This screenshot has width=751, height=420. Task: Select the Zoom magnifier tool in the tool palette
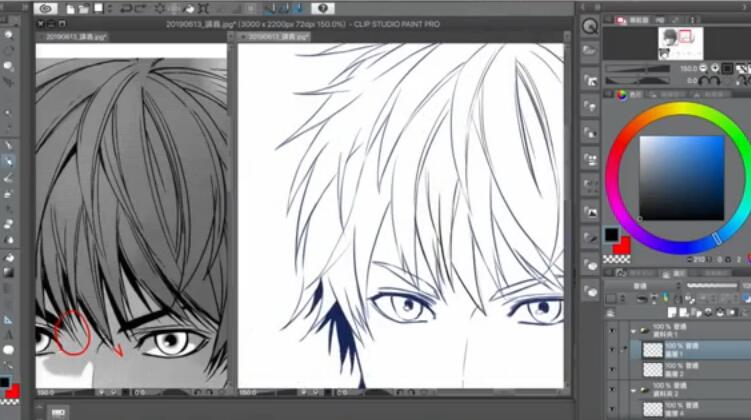pyautogui.click(x=9, y=34)
